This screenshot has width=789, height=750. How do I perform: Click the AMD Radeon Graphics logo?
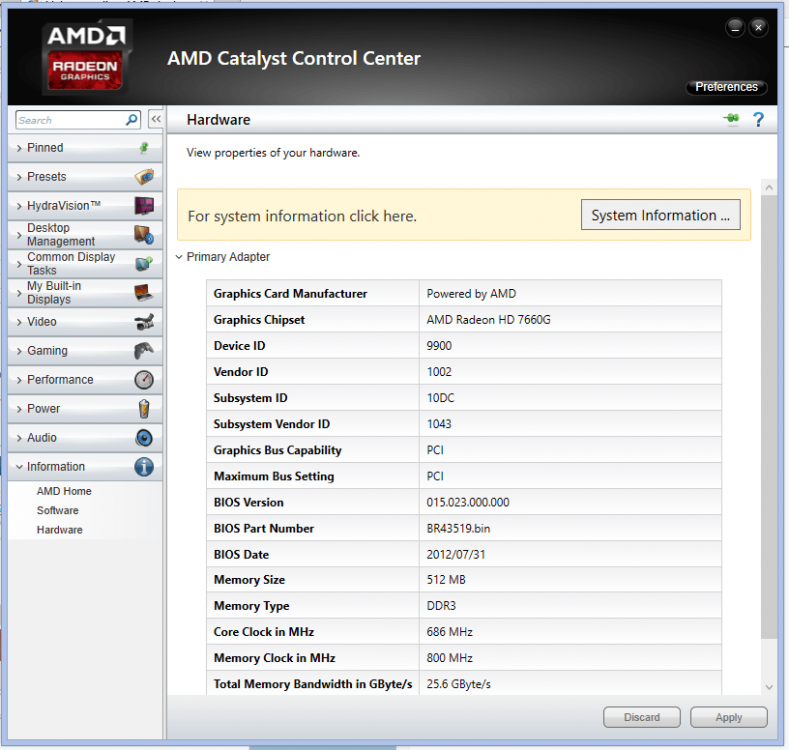click(86, 56)
